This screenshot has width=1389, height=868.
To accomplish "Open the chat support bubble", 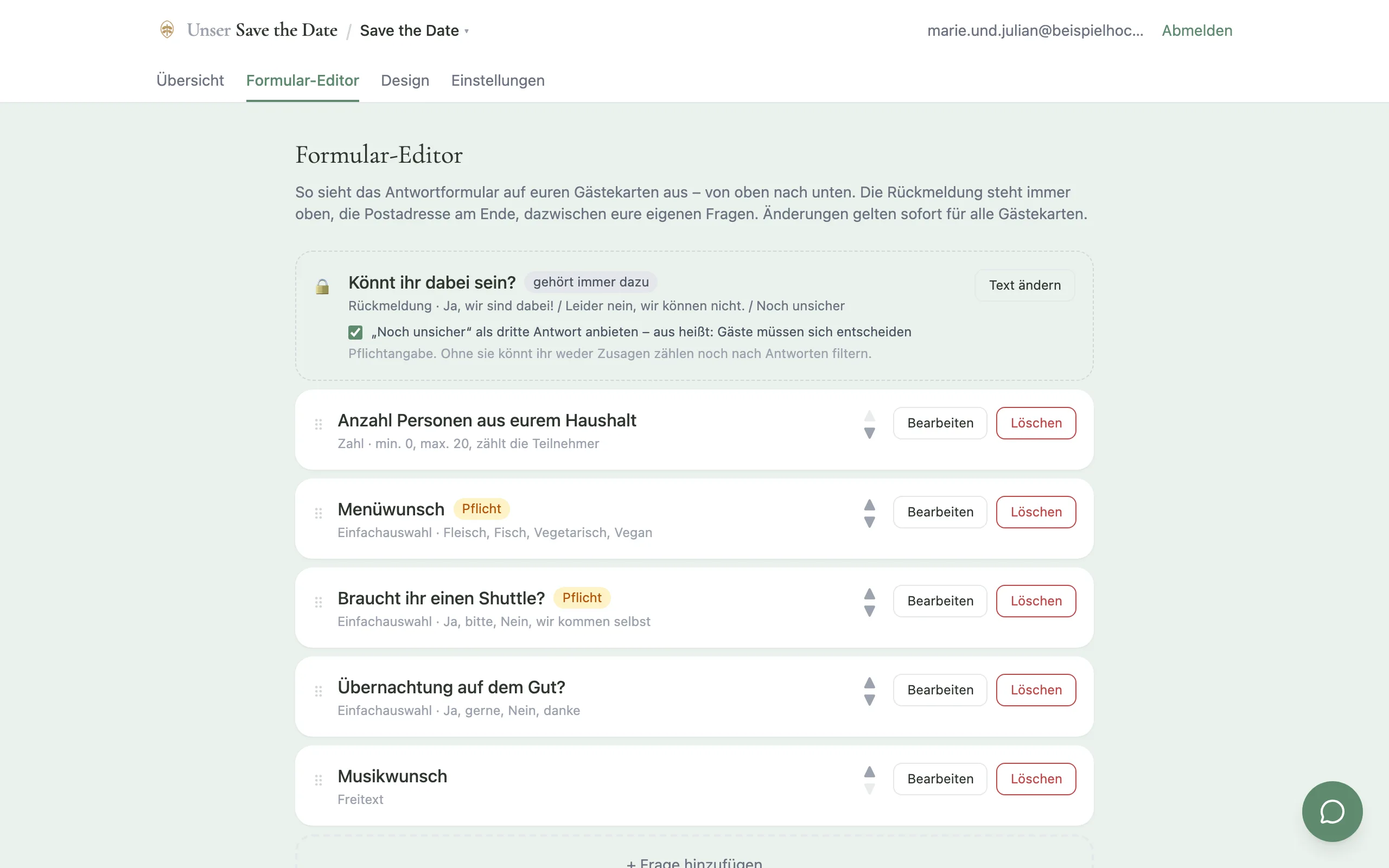I will coord(1331,810).
